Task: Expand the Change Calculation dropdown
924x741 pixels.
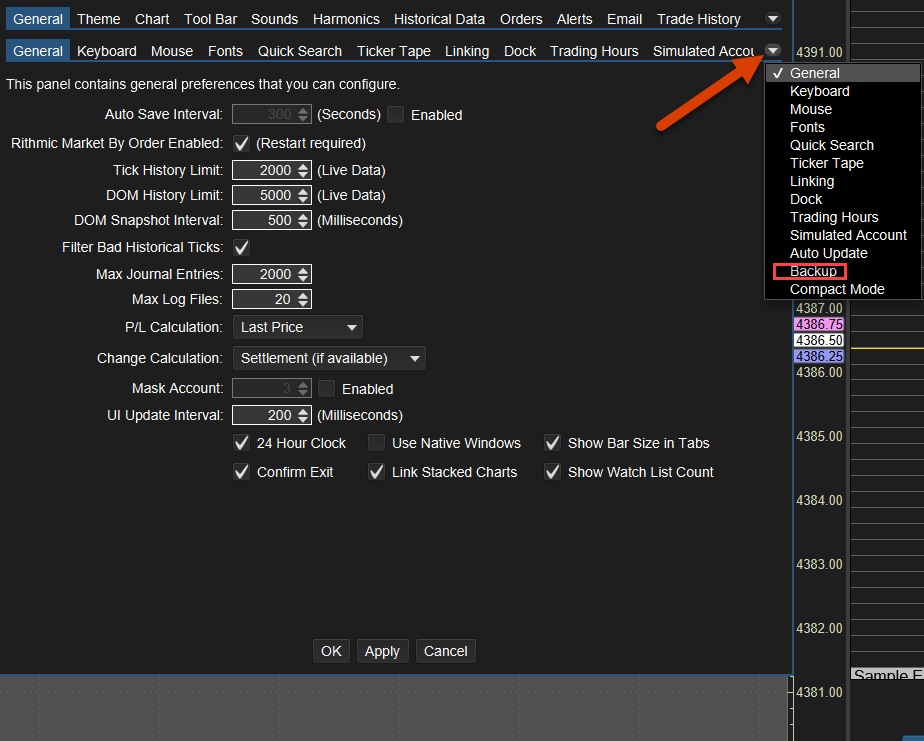Action: pyautogui.click(x=329, y=358)
